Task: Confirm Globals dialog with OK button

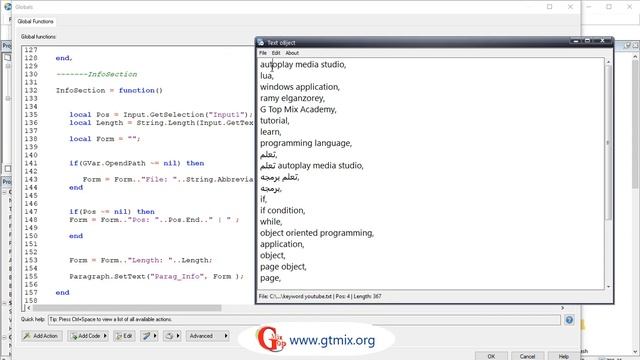Action: point(491,356)
